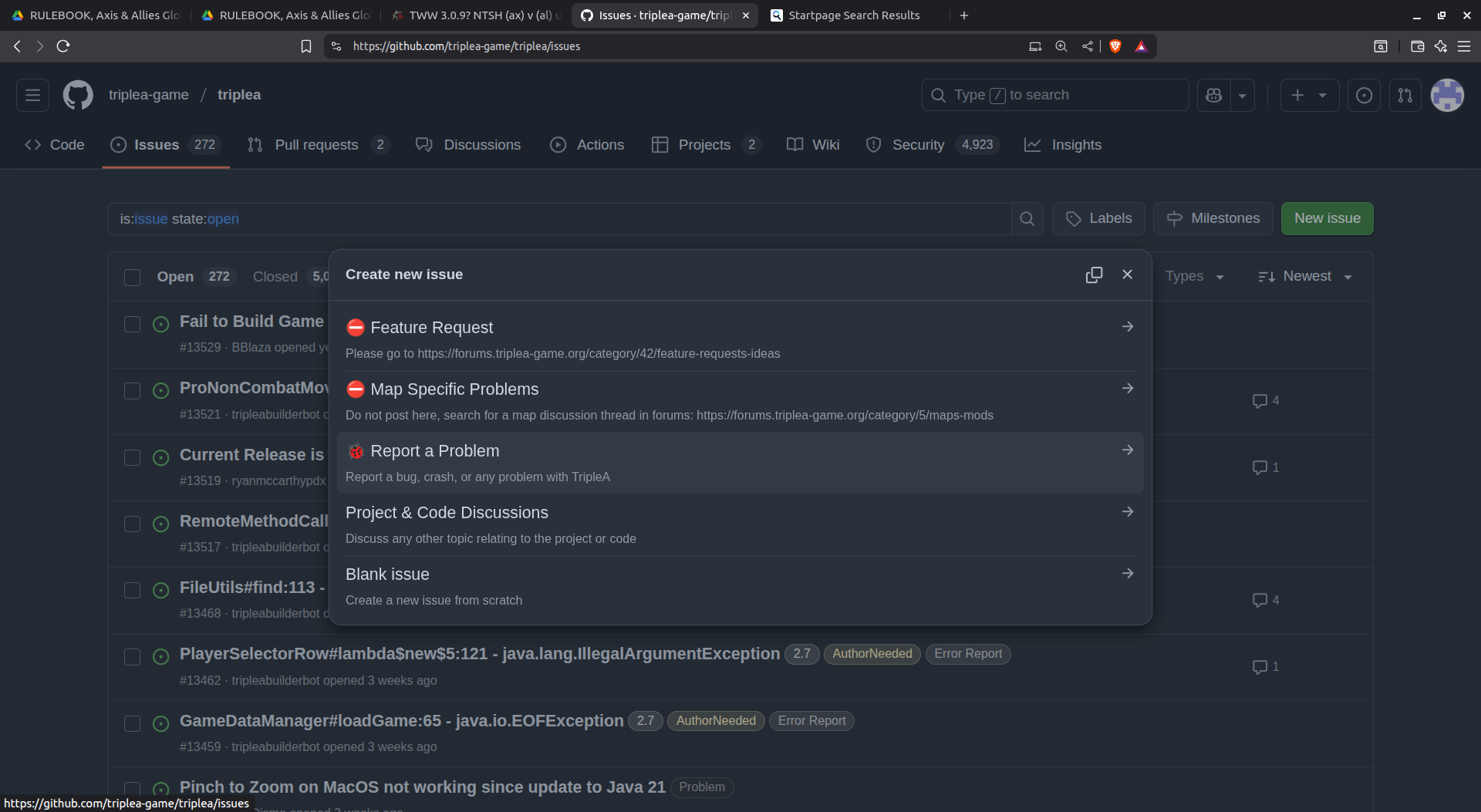Check the RemoteMethodCall issue checkbox
Screen dimensions: 1481x812
point(132,524)
